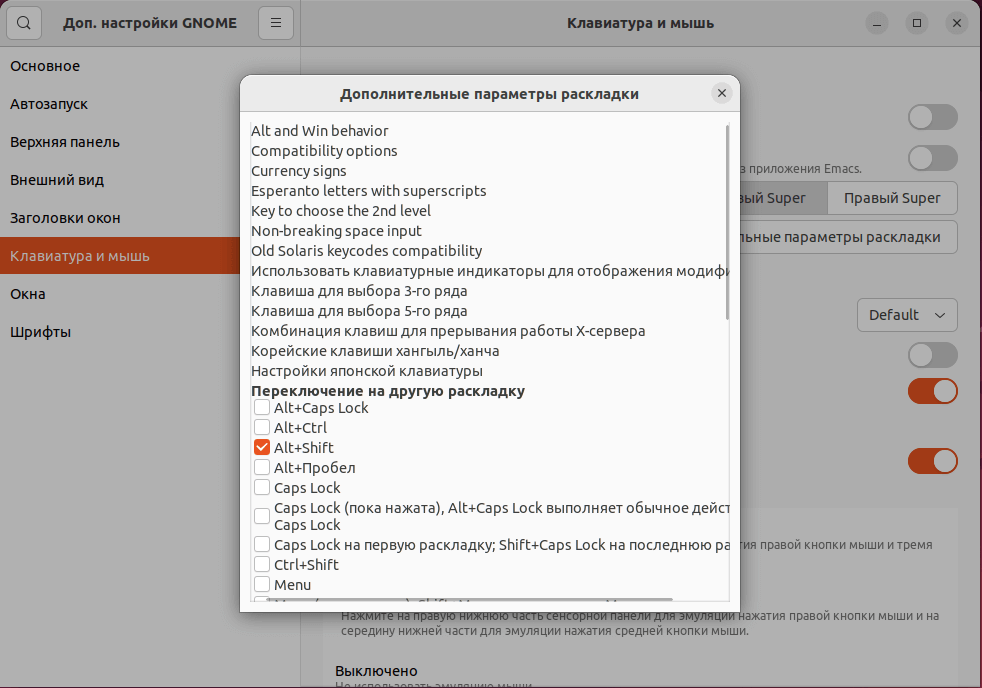Expand Currency signs options
This screenshot has width=982, height=688.
point(299,171)
